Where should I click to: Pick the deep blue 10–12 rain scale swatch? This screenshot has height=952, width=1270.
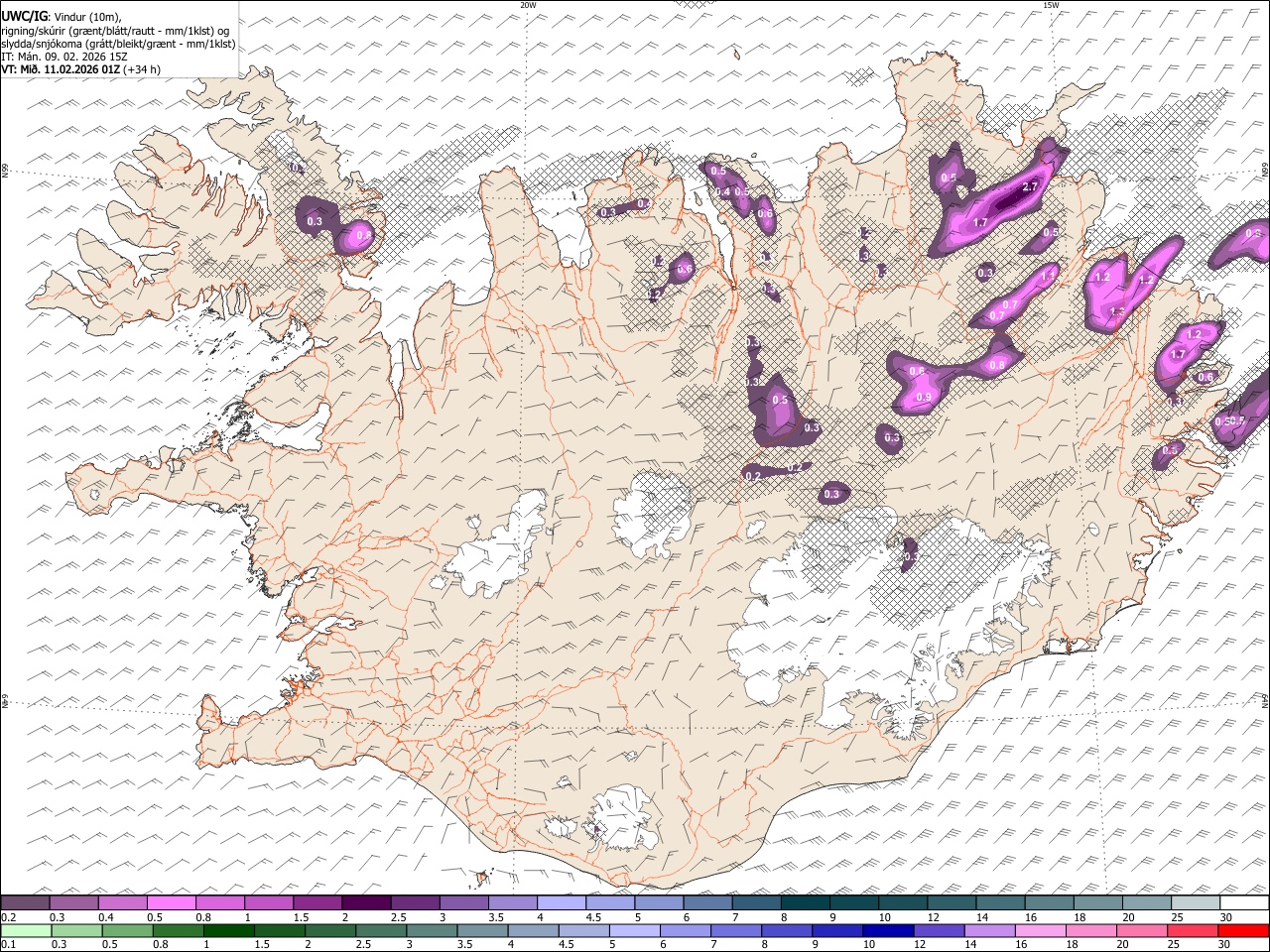click(889, 931)
